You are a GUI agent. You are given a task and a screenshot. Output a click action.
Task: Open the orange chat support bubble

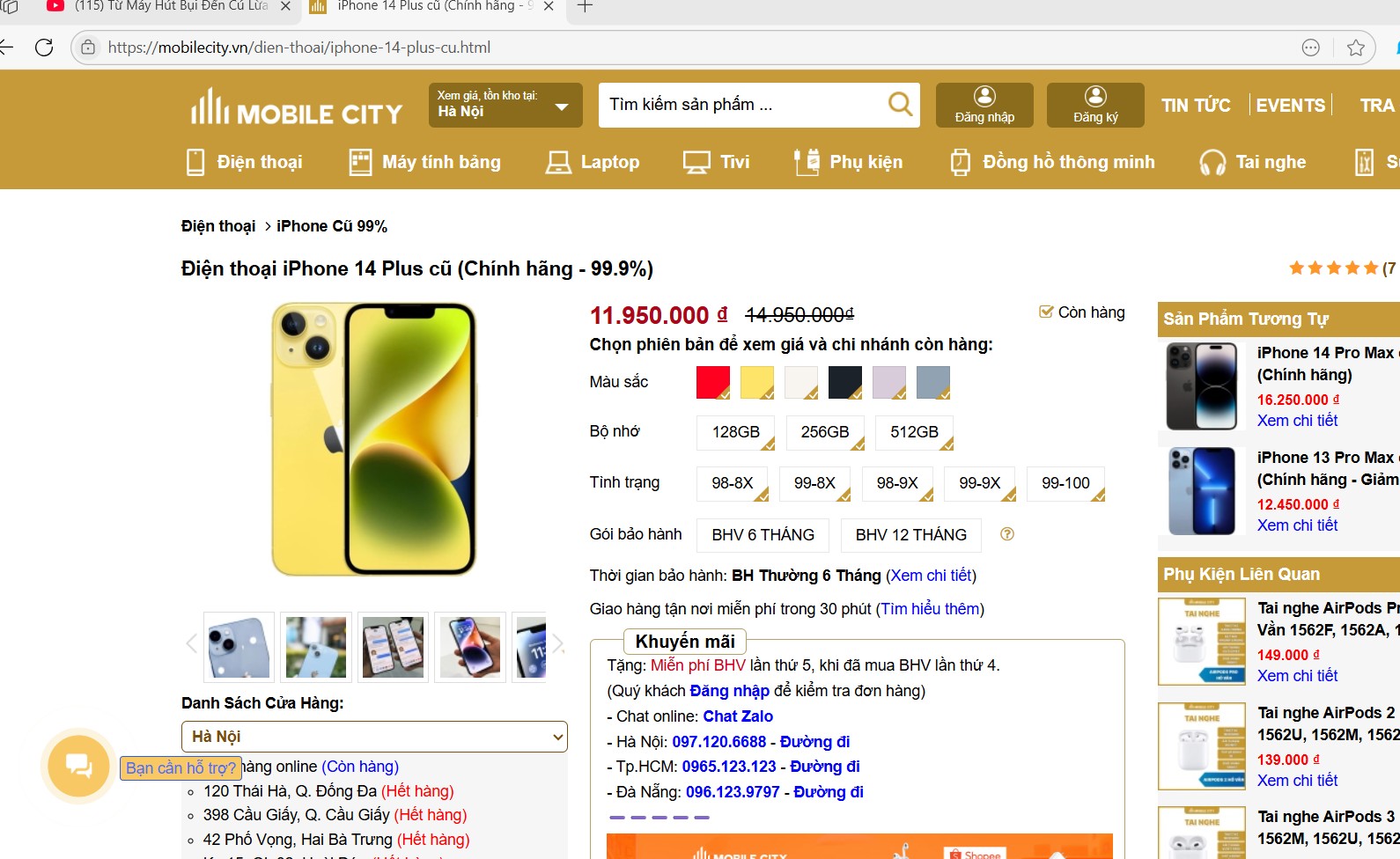click(79, 766)
